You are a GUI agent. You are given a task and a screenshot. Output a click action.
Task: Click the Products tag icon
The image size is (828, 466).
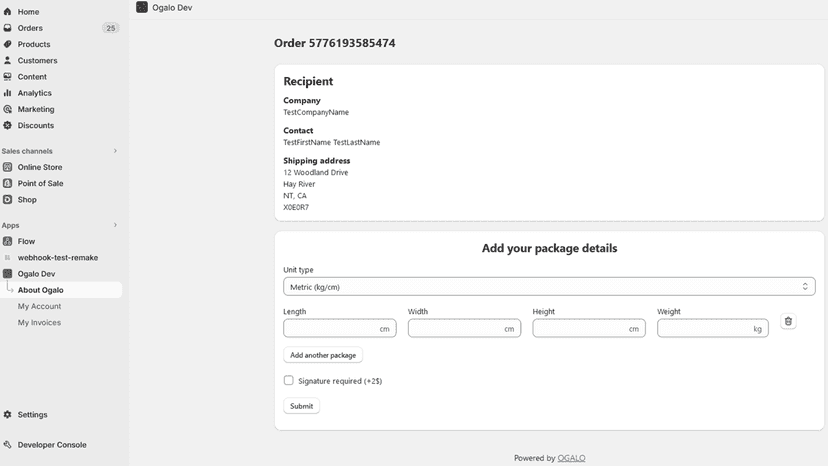click(x=7, y=44)
